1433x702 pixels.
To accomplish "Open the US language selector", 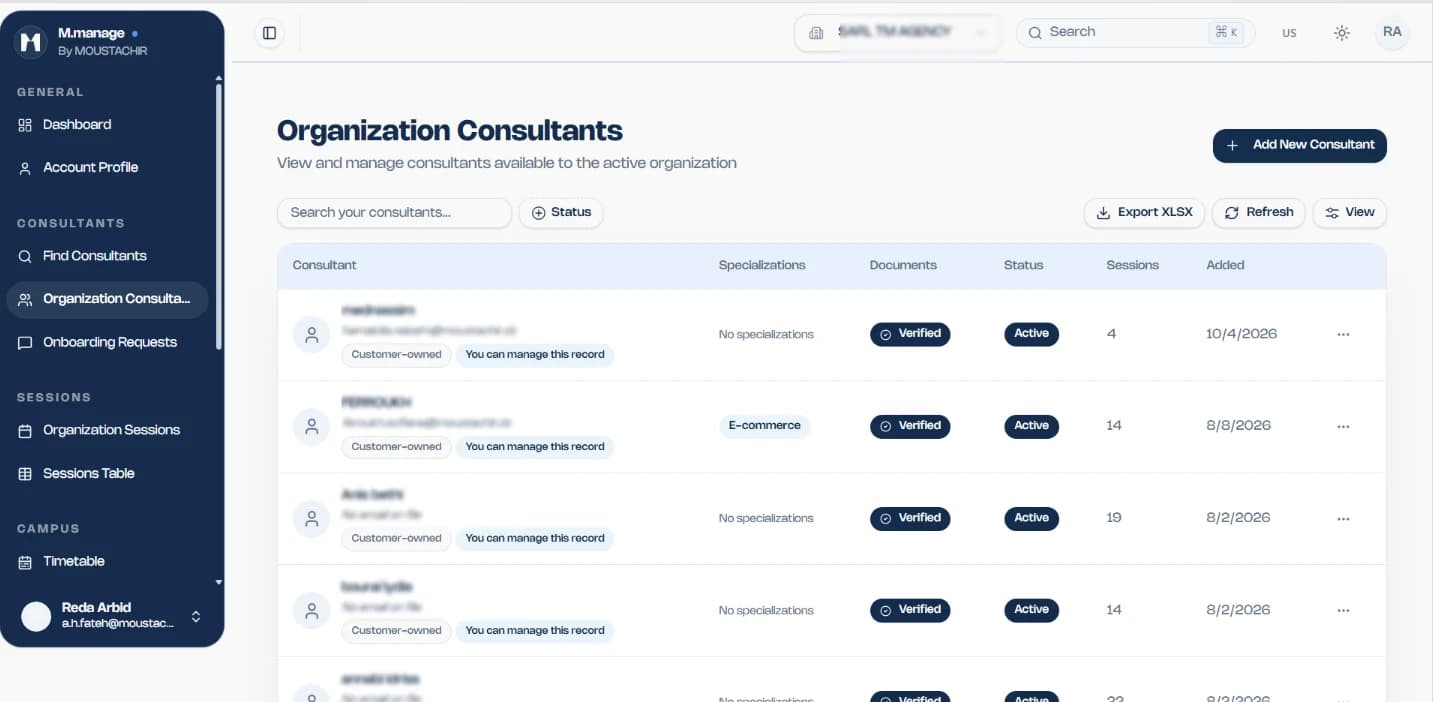I will [1289, 33].
